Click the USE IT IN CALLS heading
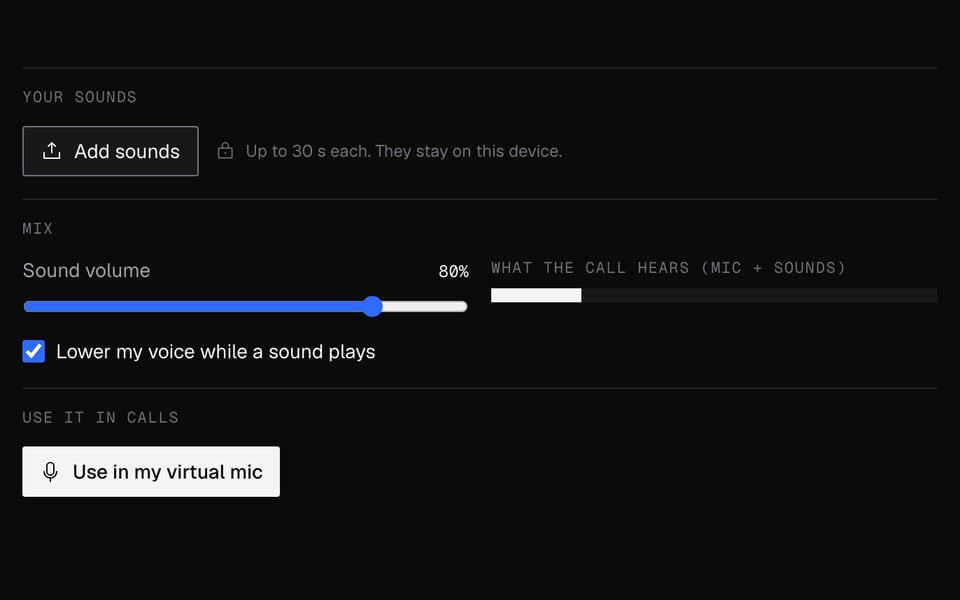 click(100, 418)
